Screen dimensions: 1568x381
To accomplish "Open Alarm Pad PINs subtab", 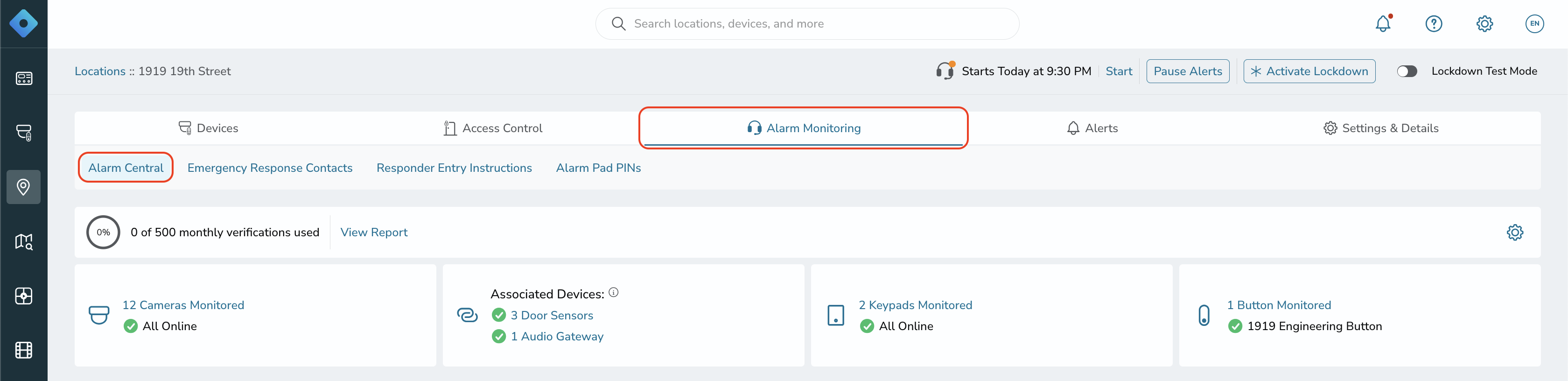I will click(598, 167).
